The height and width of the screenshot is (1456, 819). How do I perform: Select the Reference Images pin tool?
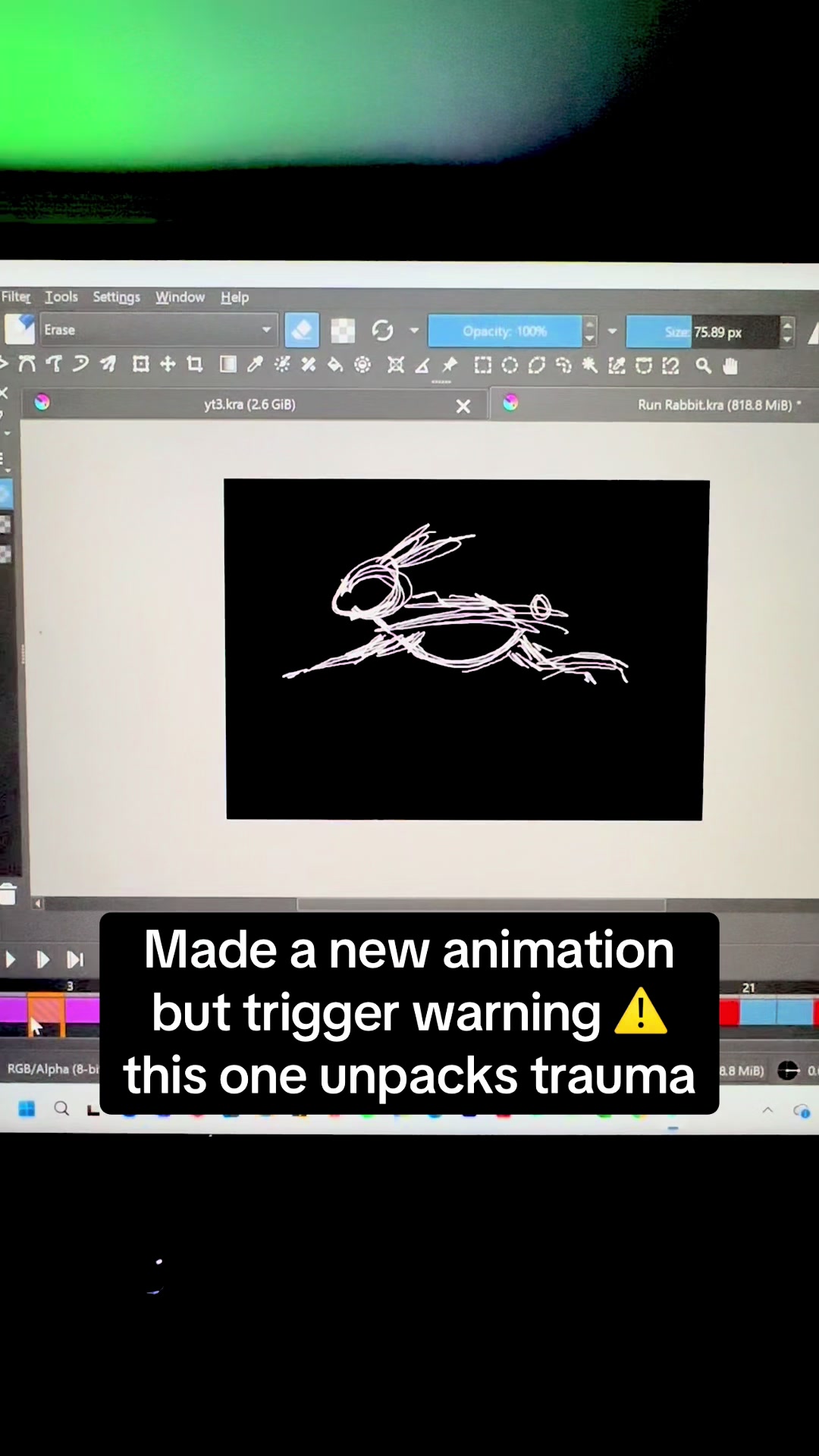pos(450,366)
